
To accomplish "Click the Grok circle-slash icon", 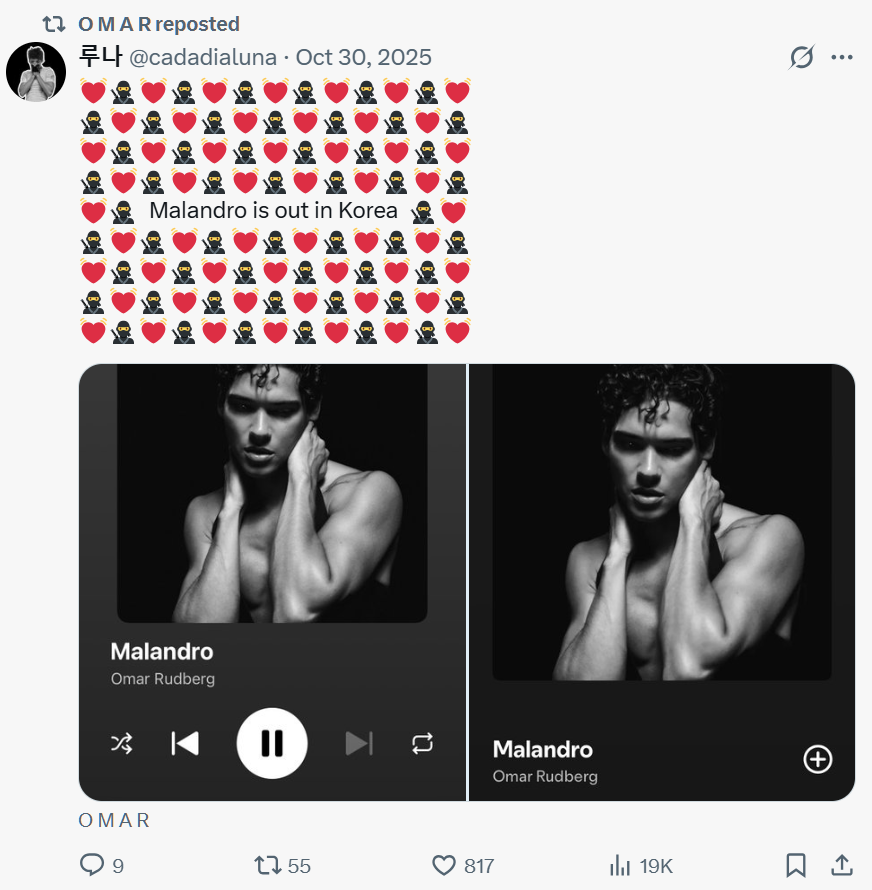I will click(x=801, y=57).
